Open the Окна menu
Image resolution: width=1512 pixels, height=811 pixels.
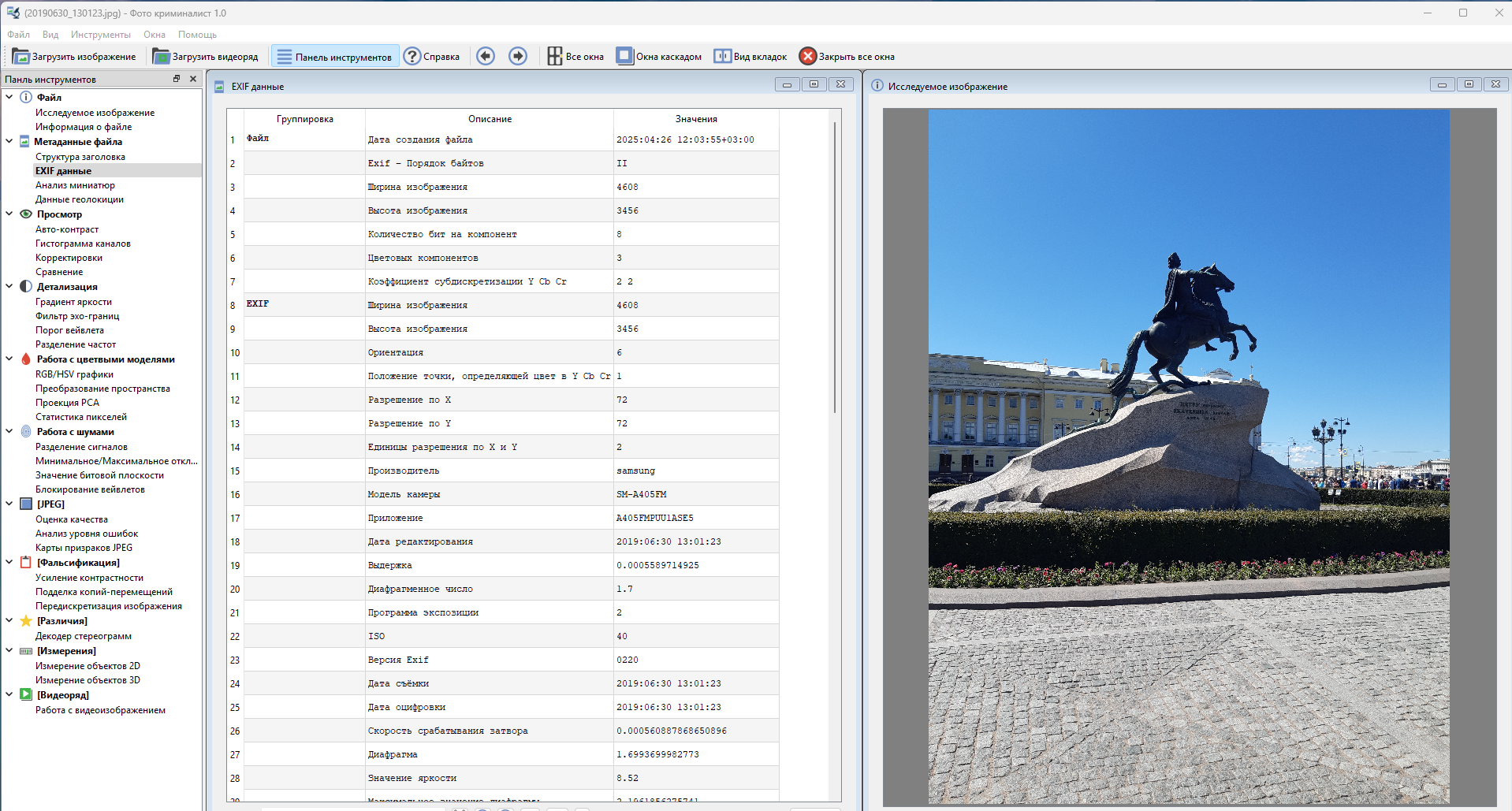click(155, 35)
